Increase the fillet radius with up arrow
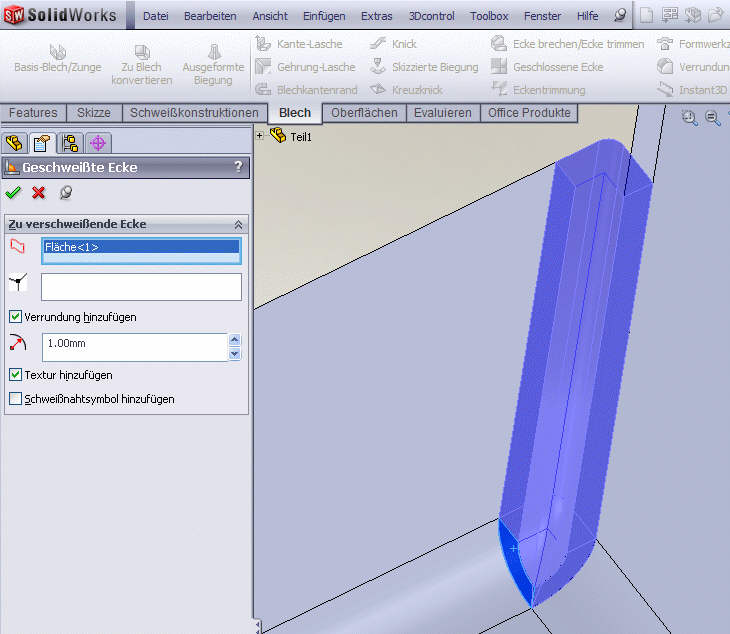 tap(235, 341)
